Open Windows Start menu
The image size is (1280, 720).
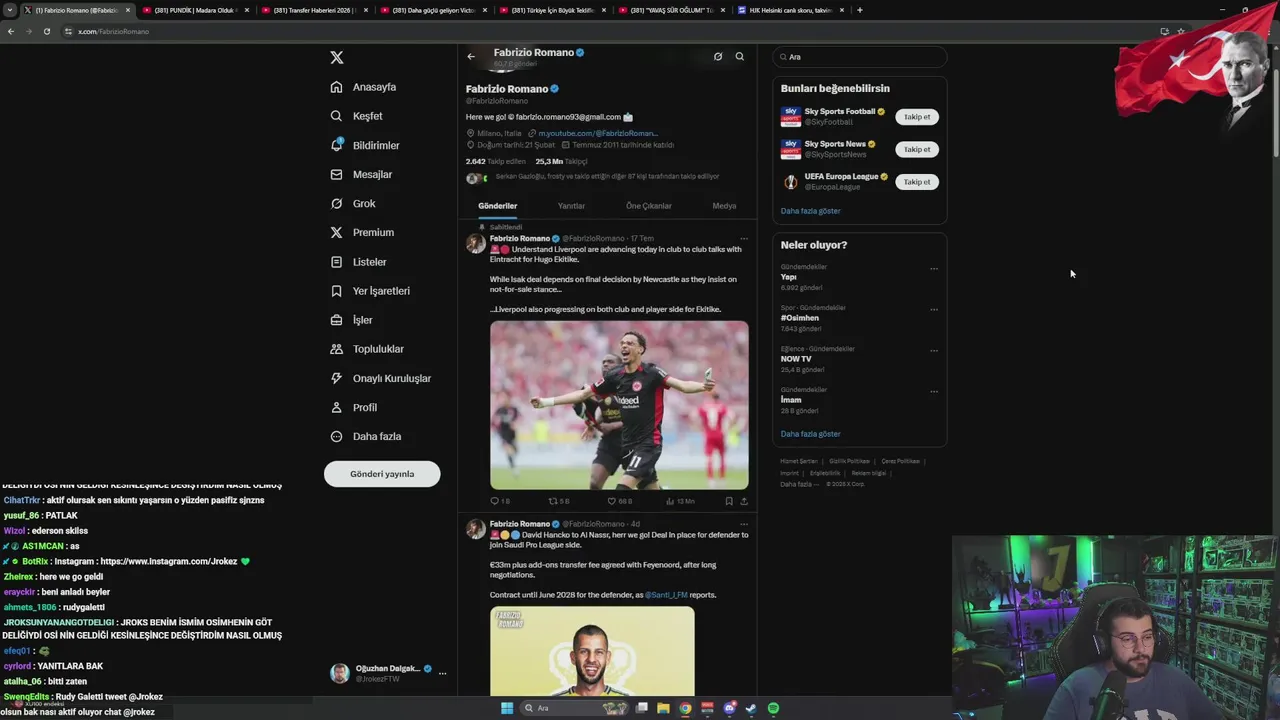point(507,708)
